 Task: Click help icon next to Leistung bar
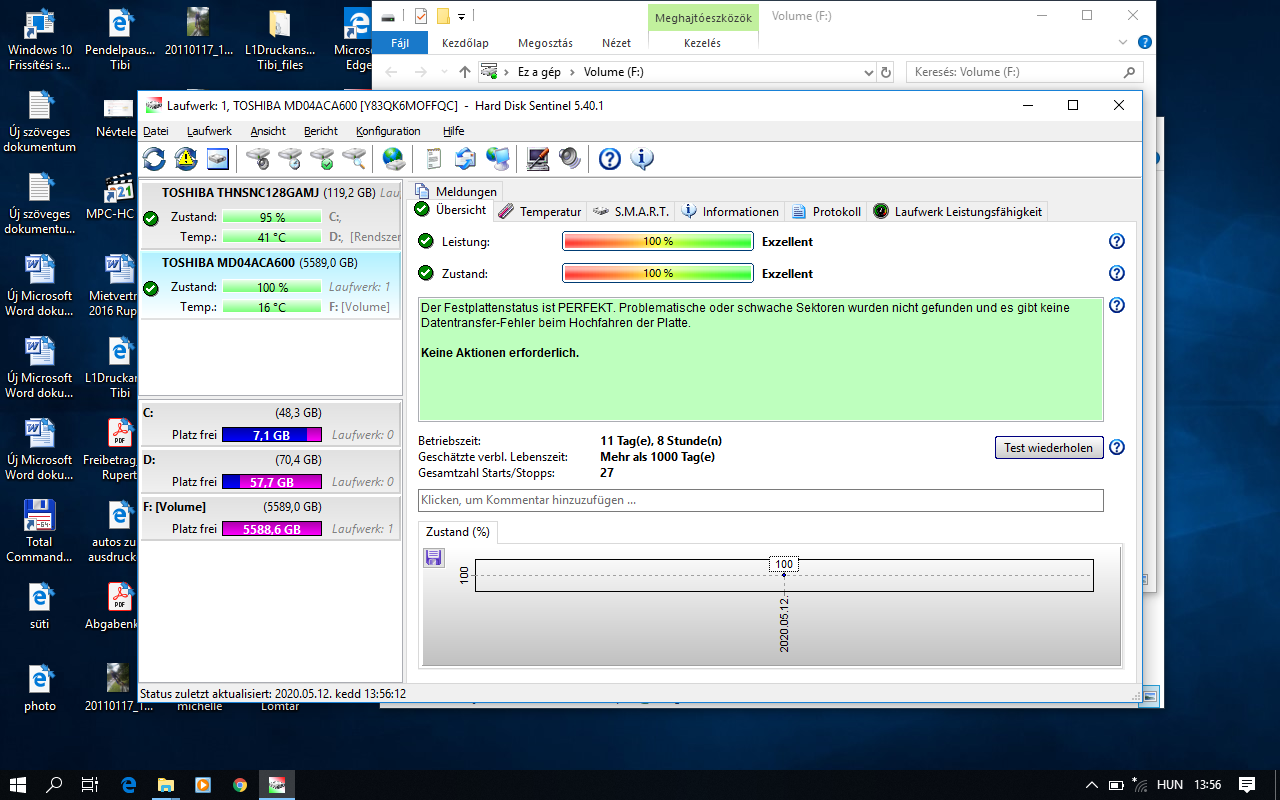click(1117, 241)
